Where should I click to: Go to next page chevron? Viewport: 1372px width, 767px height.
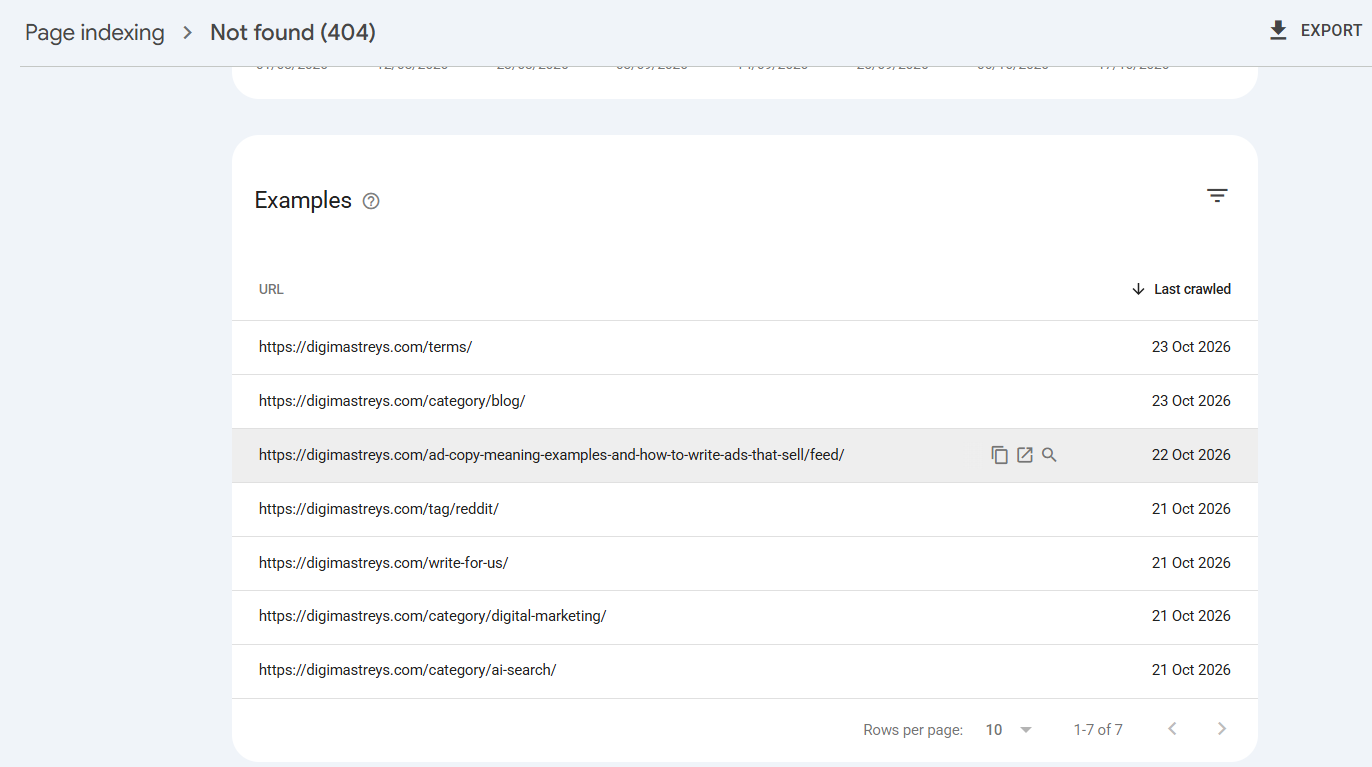tap(1221, 729)
